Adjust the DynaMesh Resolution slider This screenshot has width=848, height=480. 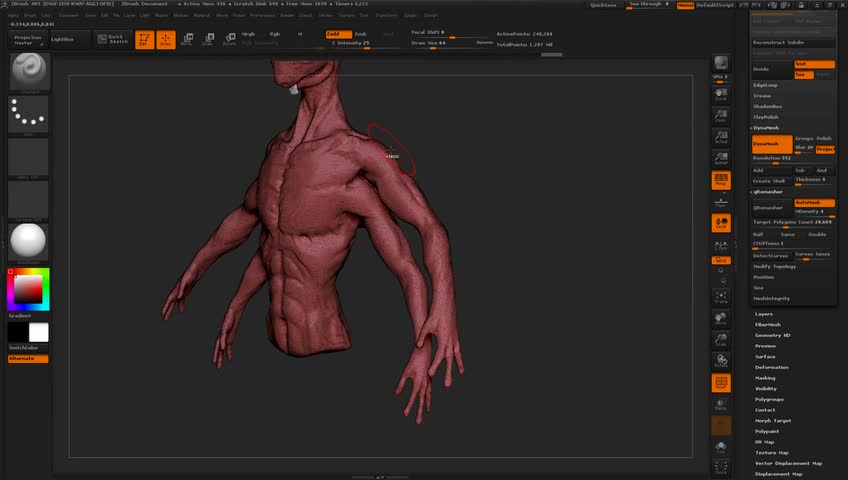(793, 159)
